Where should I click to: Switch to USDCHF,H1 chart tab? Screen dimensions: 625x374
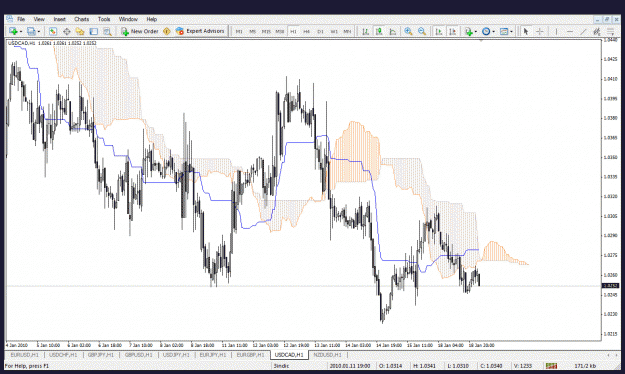pos(63,355)
